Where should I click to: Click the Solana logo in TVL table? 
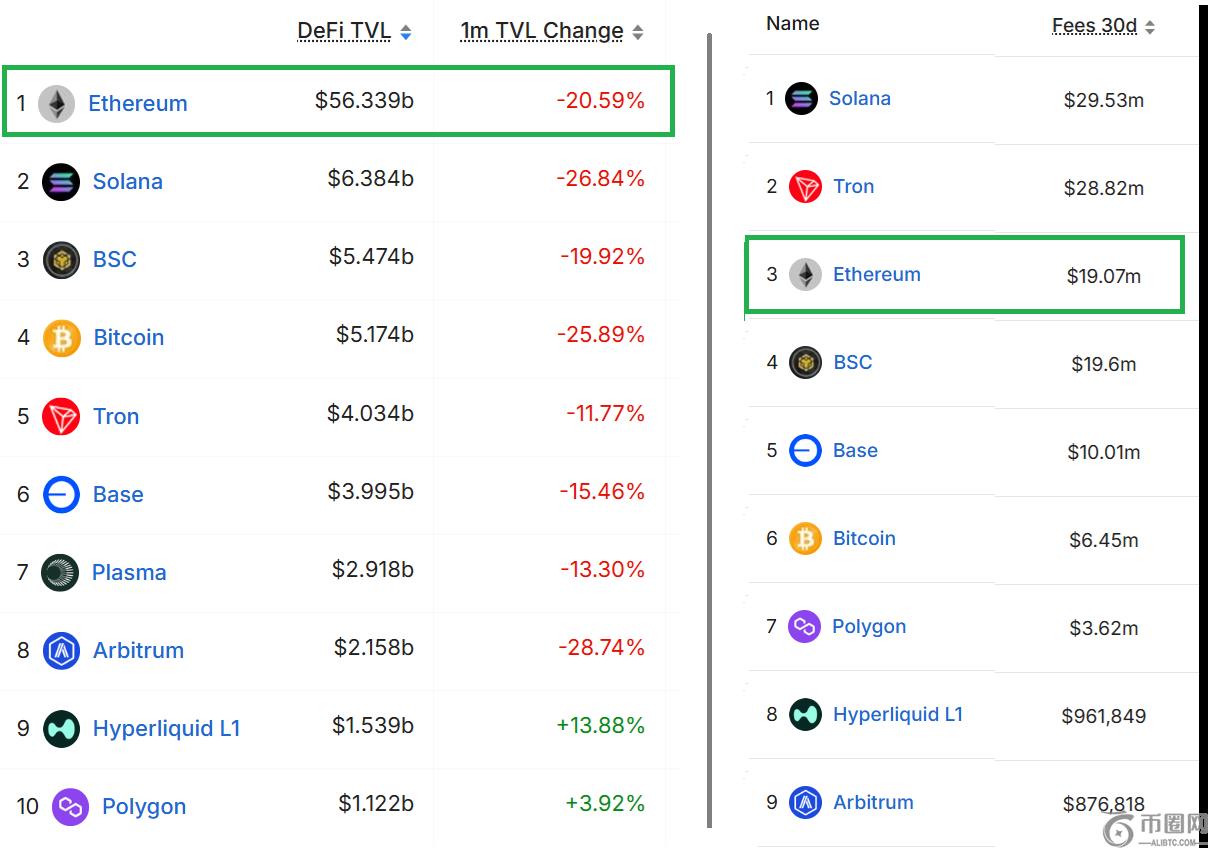click(x=61, y=182)
